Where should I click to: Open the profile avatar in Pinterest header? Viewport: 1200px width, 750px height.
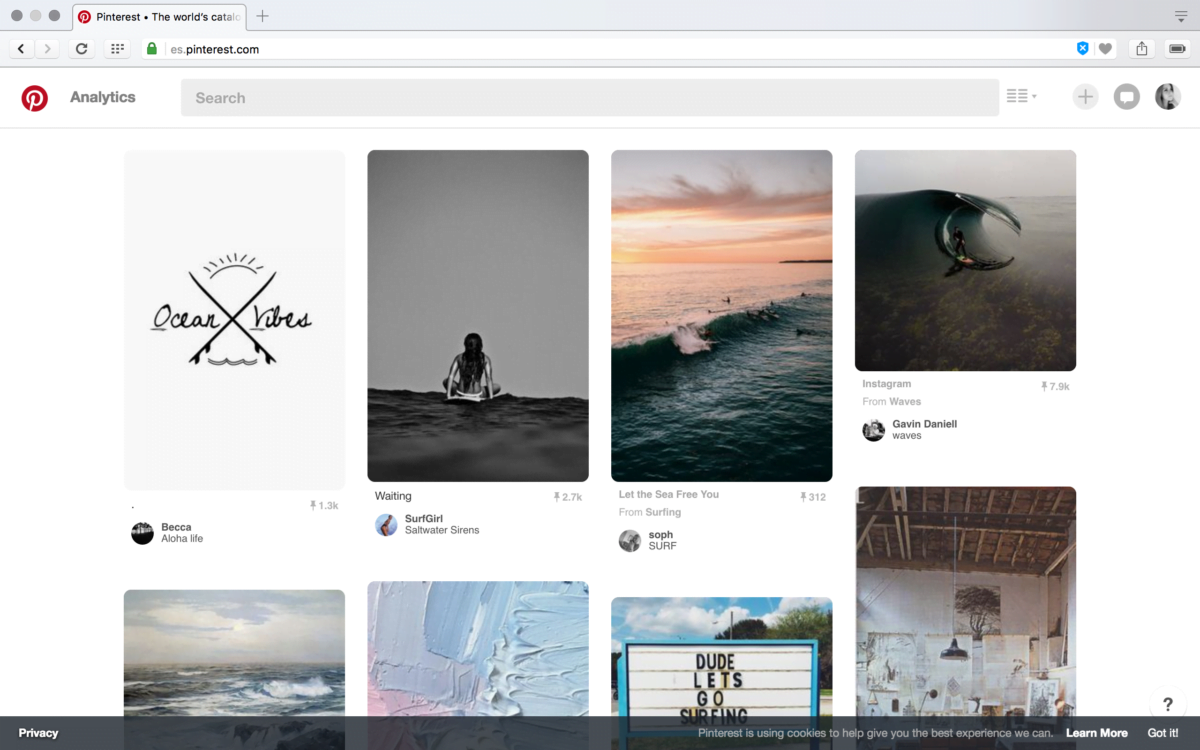click(1168, 97)
